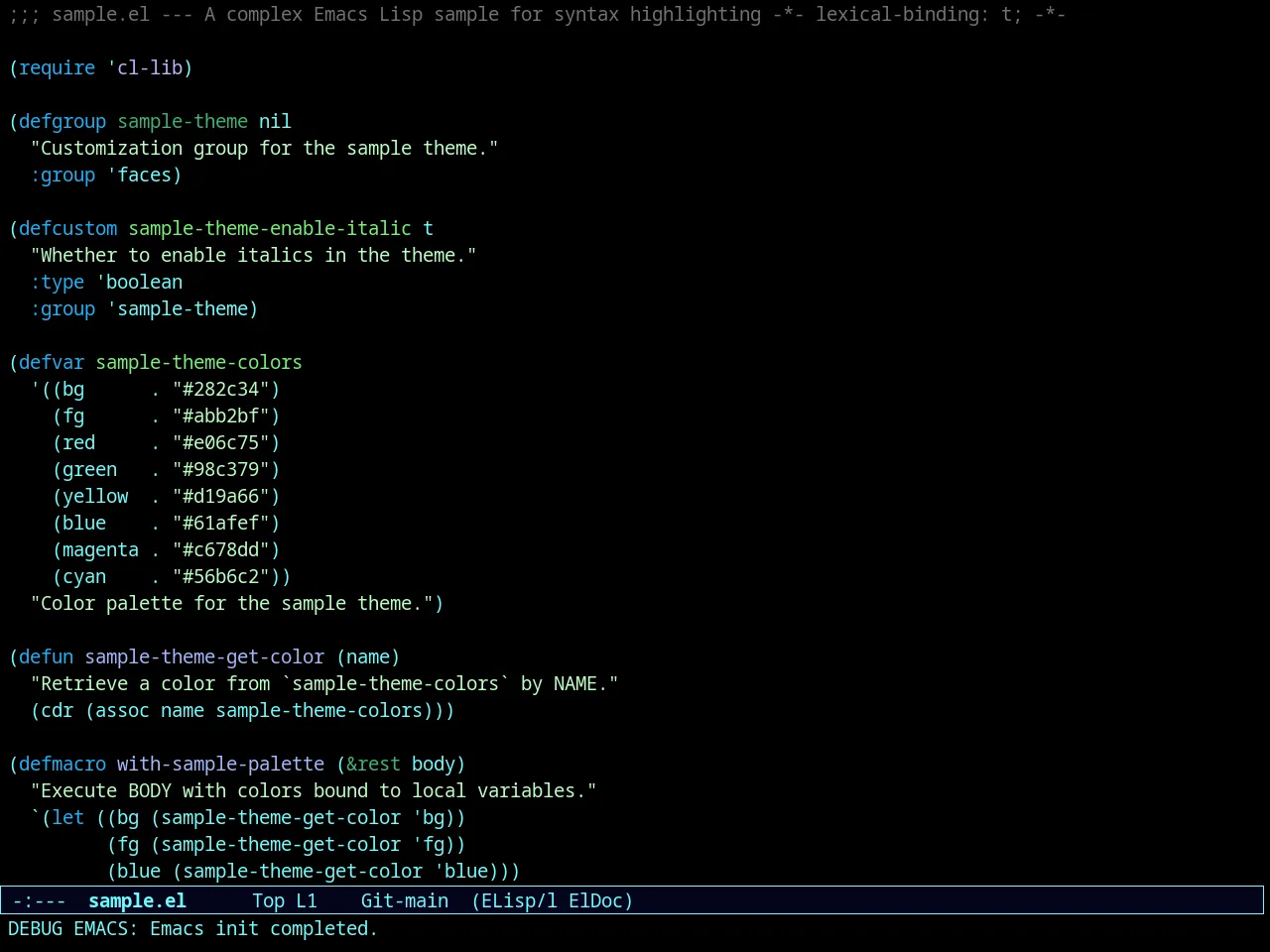The width and height of the screenshot is (1270, 952).
Task: Click the '(name)' argument list
Action: point(368,656)
